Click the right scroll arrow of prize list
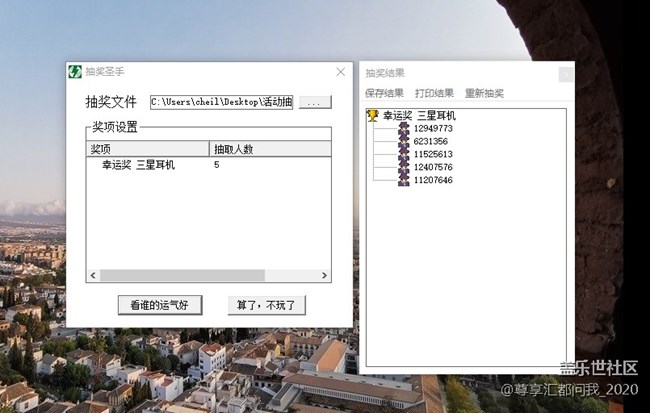Image resolution: width=650 pixels, height=413 pixels. coord(324,275)
